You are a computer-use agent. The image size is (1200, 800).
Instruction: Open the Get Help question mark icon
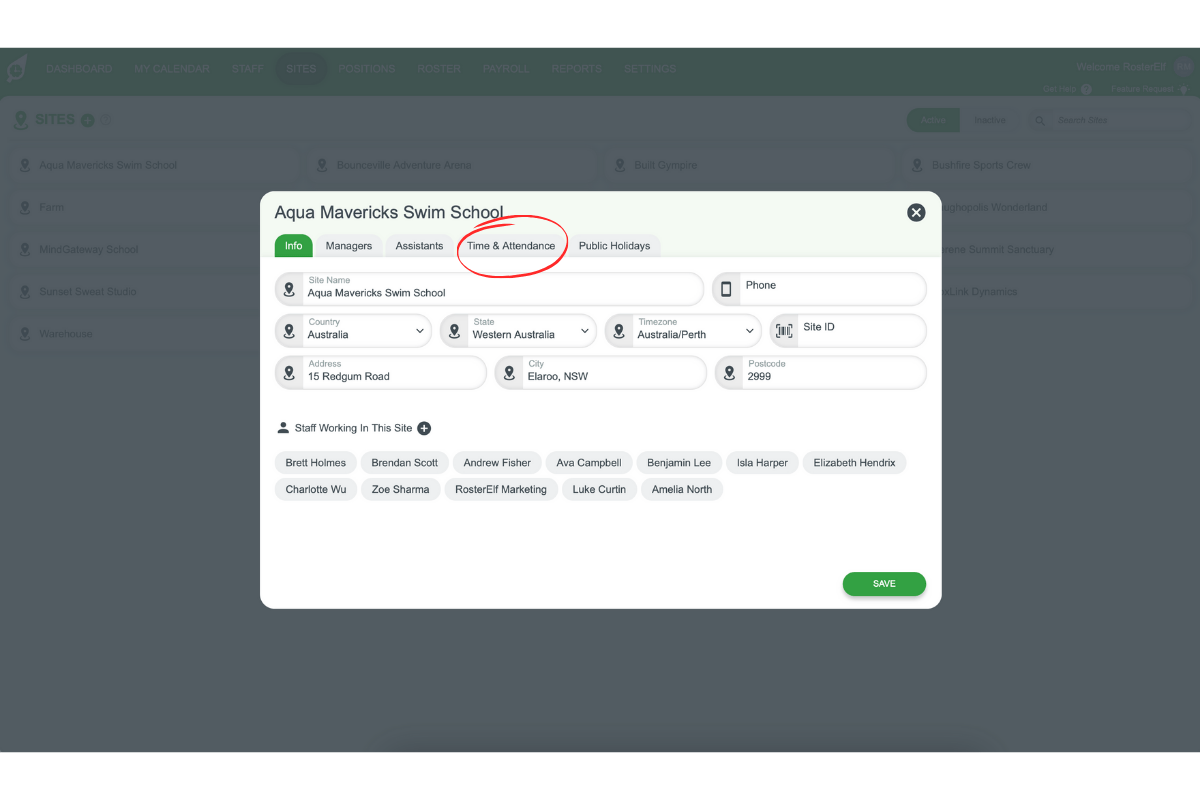[1085, 89]
